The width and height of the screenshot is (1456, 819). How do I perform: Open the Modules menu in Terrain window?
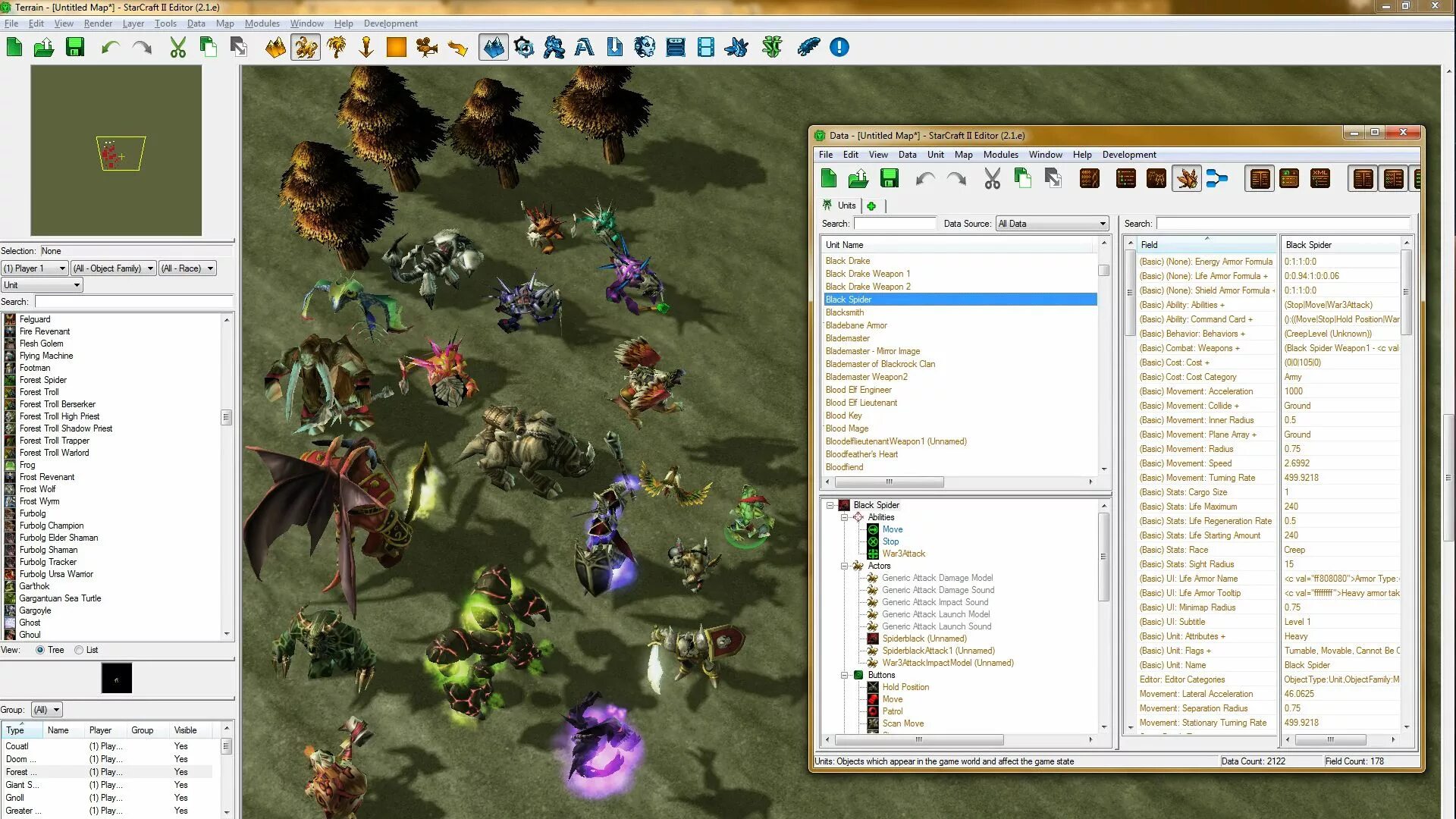(x=262, y=24)
